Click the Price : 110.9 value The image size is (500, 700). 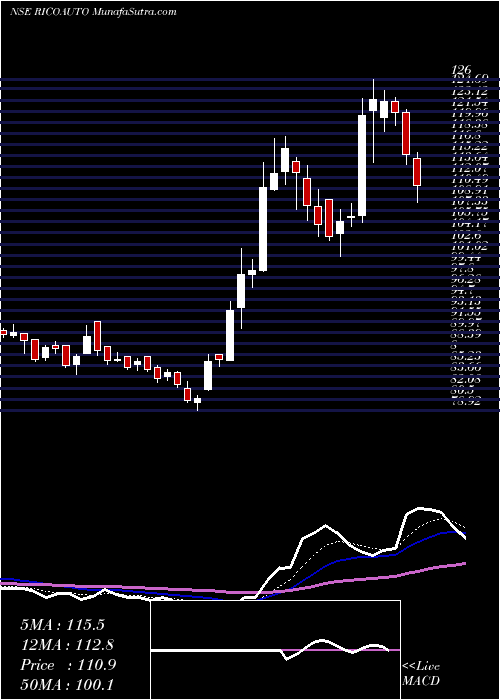tap(68, 665)
